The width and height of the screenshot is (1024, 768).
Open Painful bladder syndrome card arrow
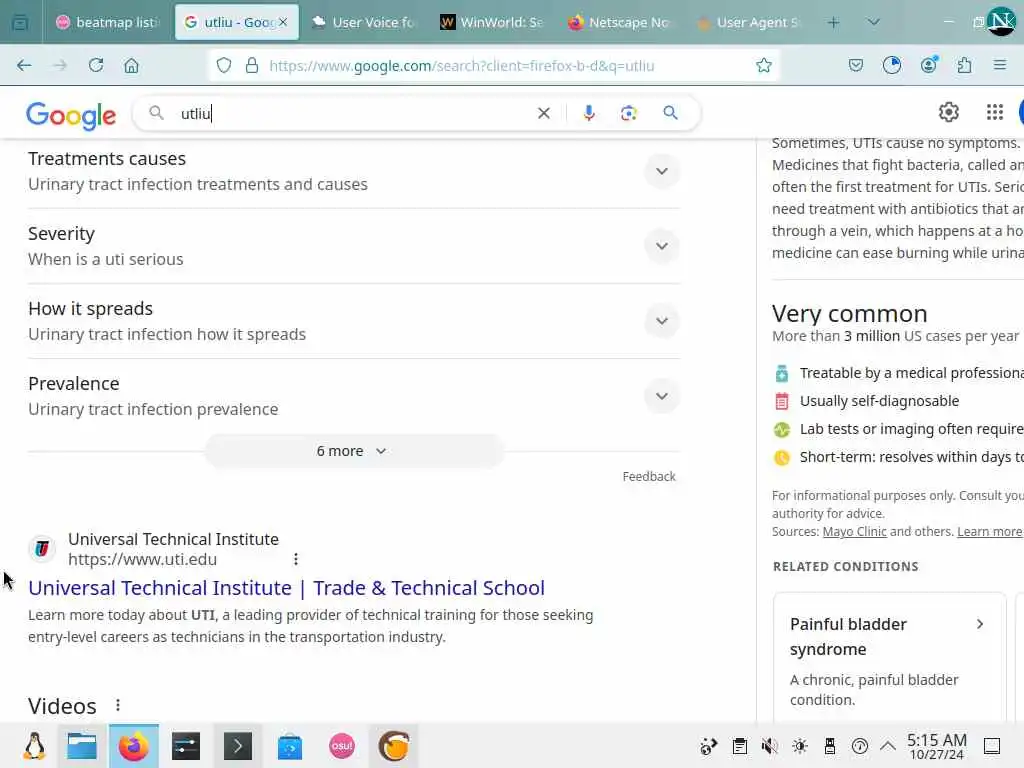pyautogui.click(x=980, y=624)
